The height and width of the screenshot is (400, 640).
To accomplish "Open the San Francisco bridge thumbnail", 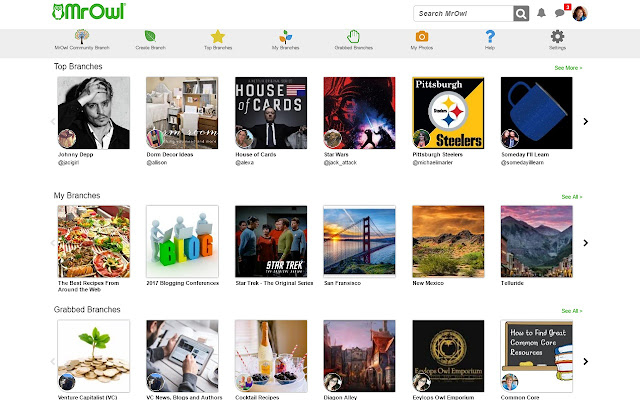I will [360, 242].
